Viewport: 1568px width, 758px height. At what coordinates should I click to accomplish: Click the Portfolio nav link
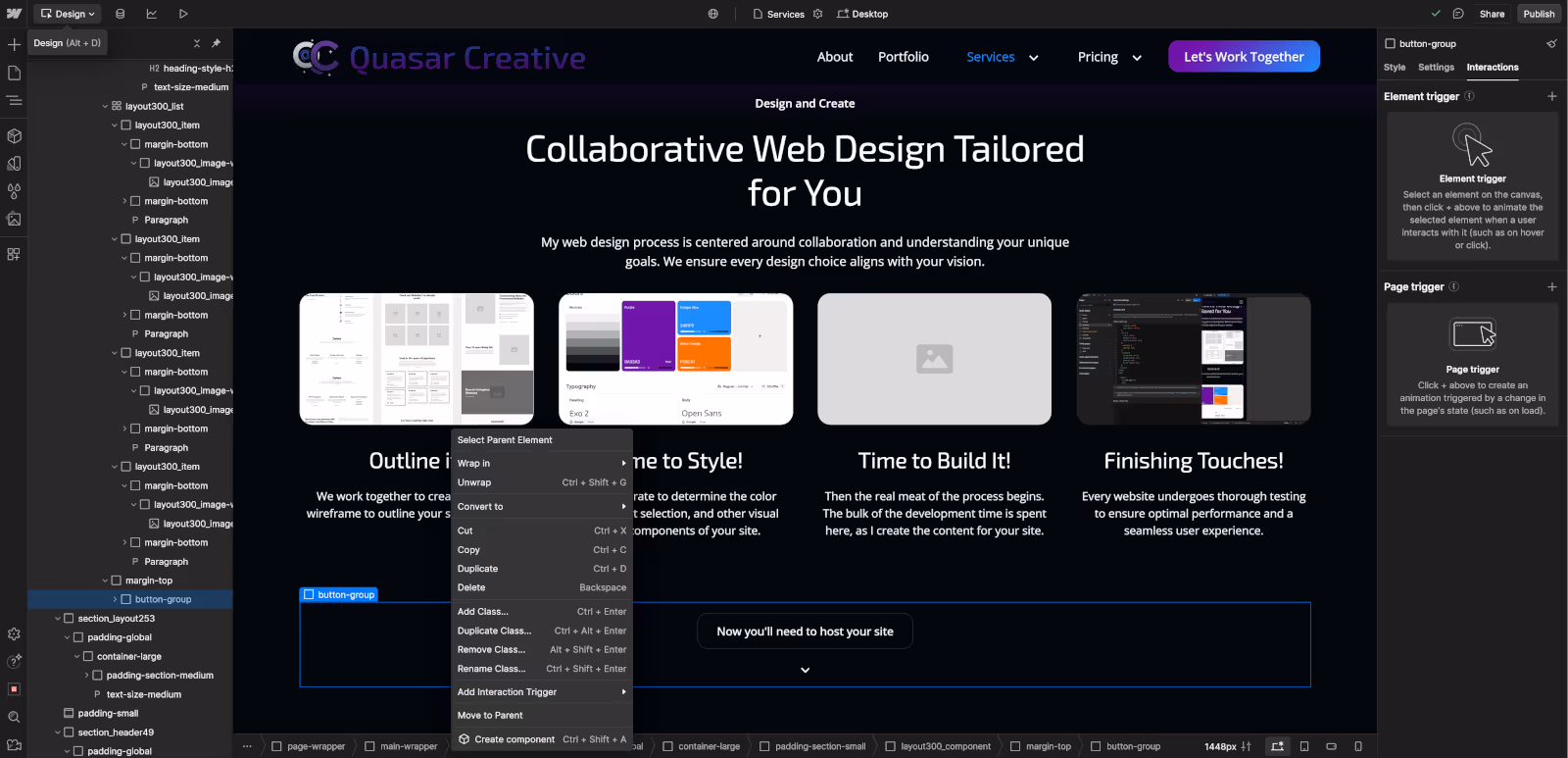pos(903,57)
